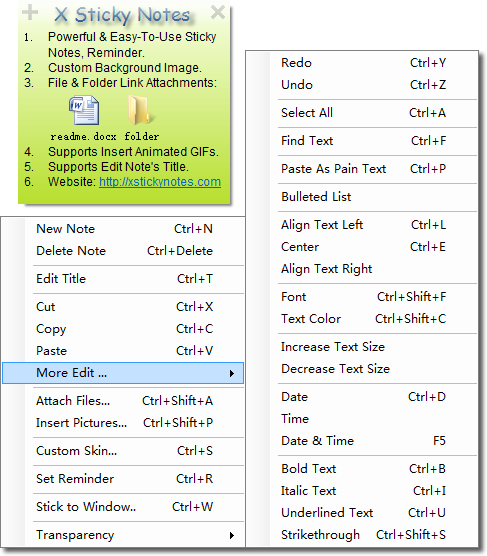Insert Time via submenu

tap(363, 419)
